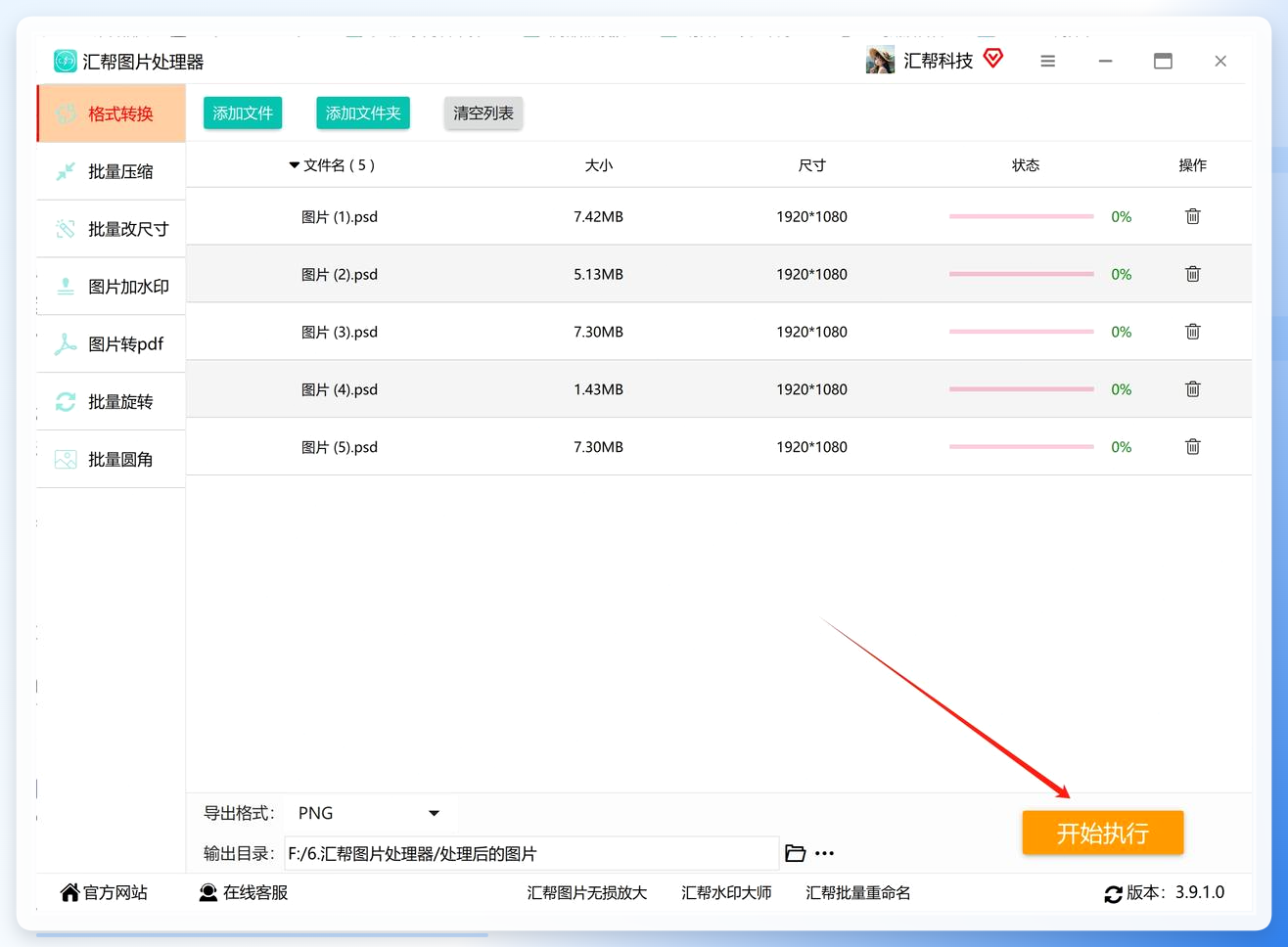The width and height of the screenshot is (1288, 947).
Task: Switch to the 批量旋转 tab
Action: (111, 402)
